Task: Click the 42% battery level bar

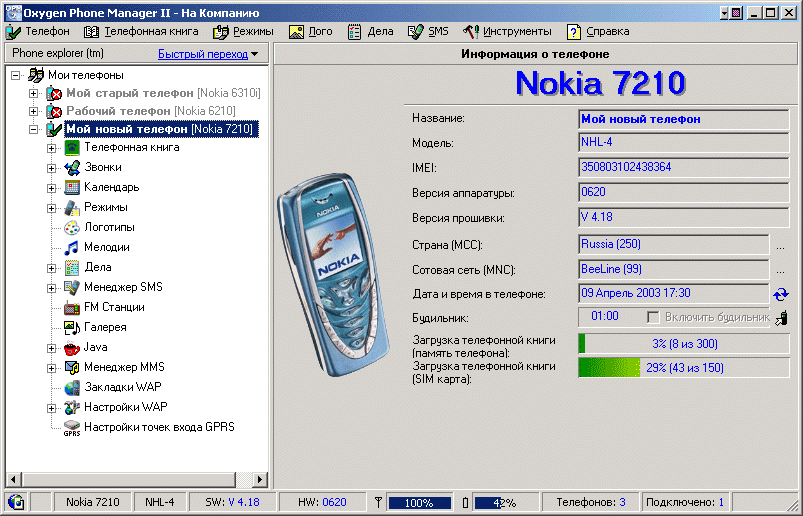Action: tap(506, 503)
